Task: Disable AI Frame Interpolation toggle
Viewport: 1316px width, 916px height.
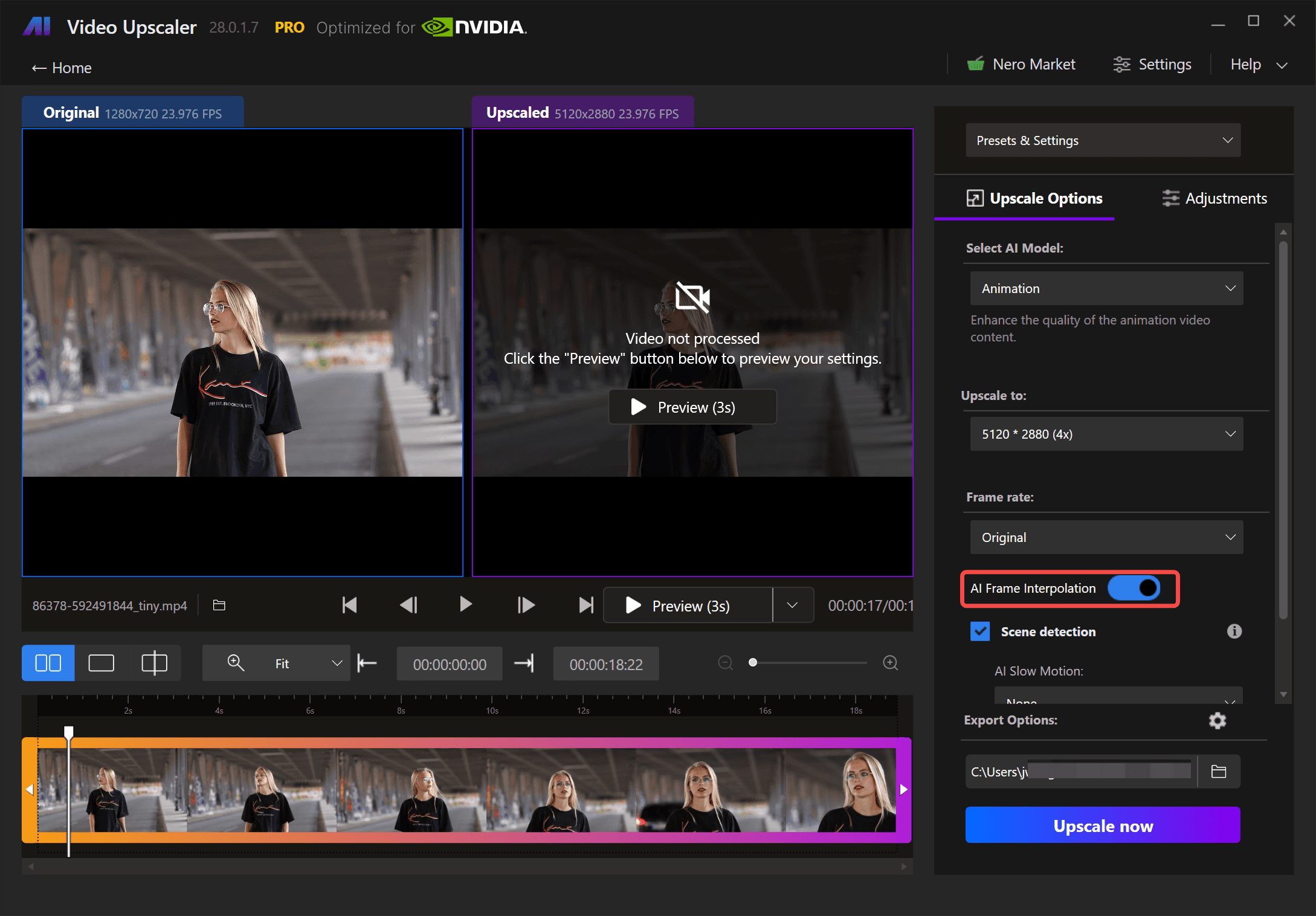Action: pyautogui.click(x=1134, y=588)
